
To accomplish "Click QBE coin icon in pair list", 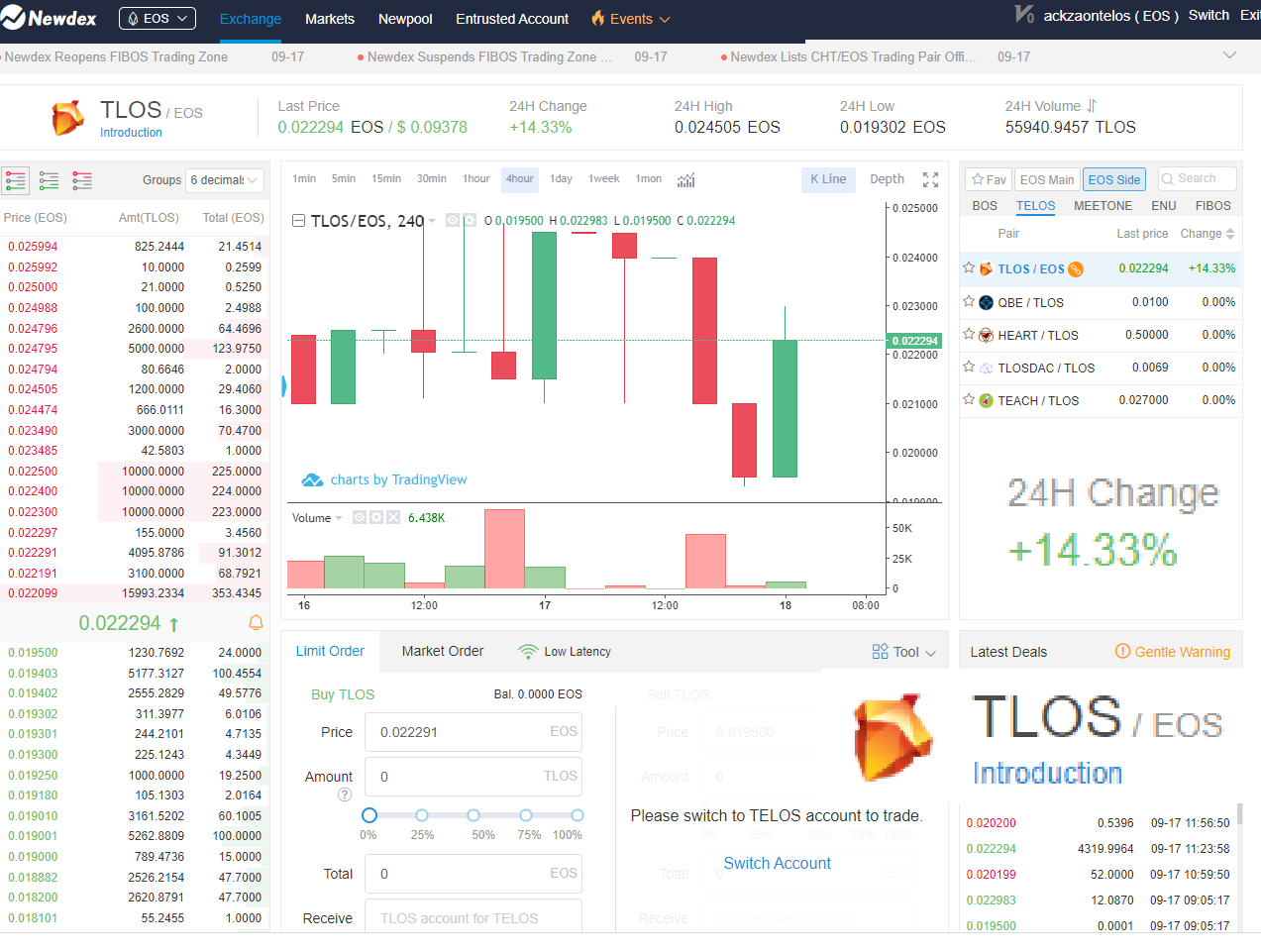I will click(986, 302).
